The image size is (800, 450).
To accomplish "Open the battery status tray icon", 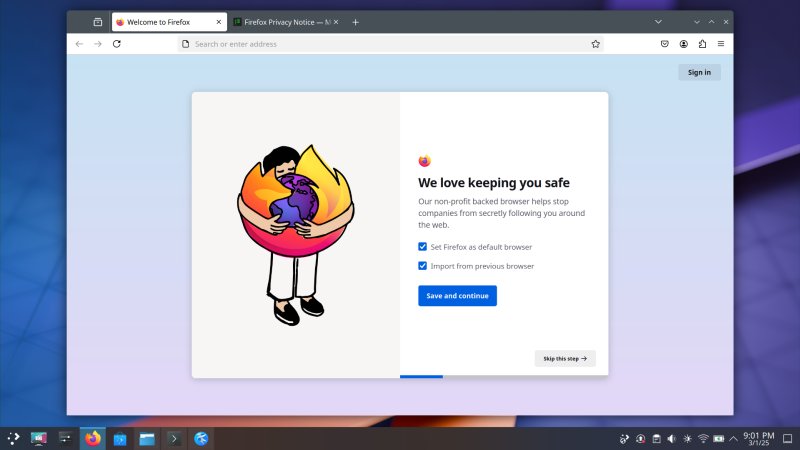I will click(719, 439).
